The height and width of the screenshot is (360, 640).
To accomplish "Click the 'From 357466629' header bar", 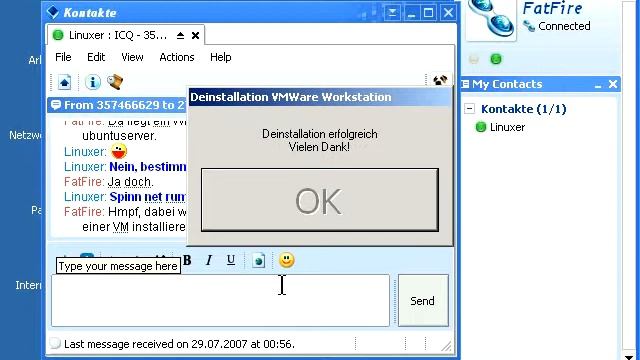I will [118, 105].
